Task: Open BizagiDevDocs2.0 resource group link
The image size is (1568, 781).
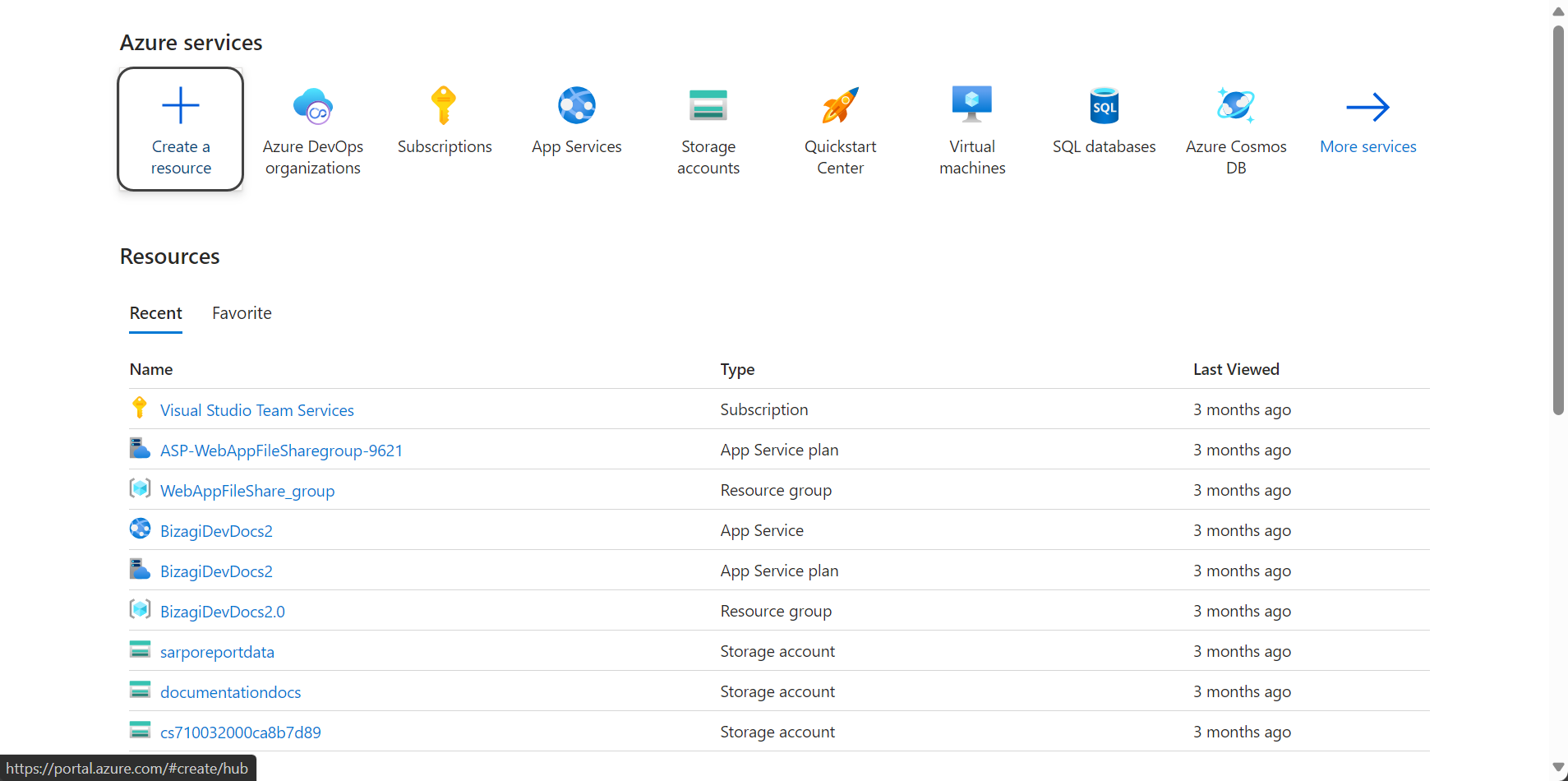Action: tap(223, 612)
